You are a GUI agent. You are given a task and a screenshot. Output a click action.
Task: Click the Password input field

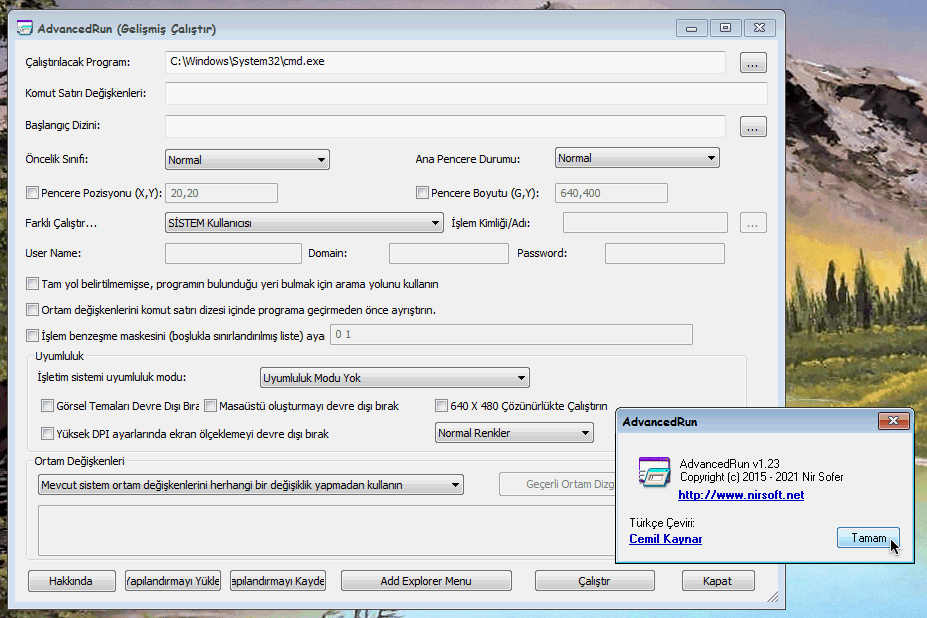pos(665,254)
